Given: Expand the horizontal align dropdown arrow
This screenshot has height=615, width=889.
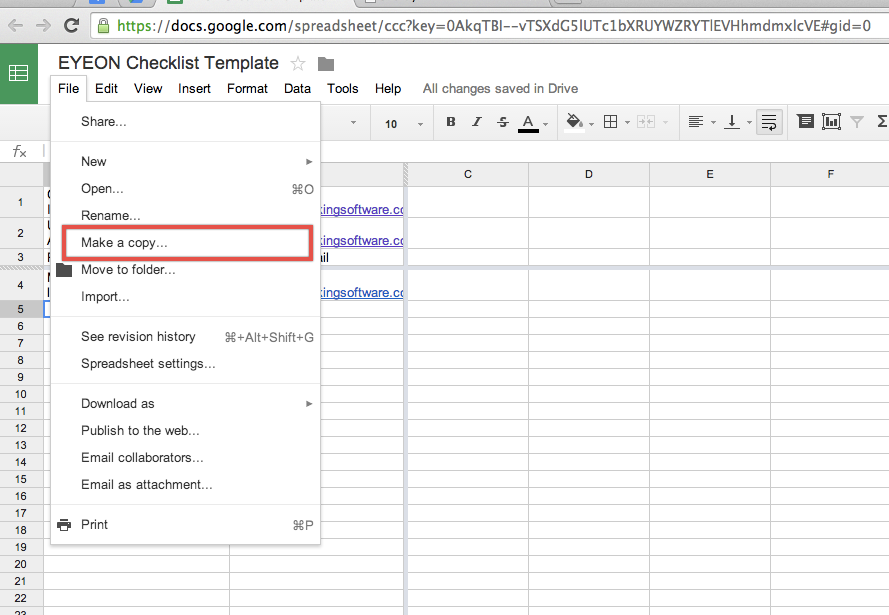Looking at the screenshot, I should (x=713, y=122).
